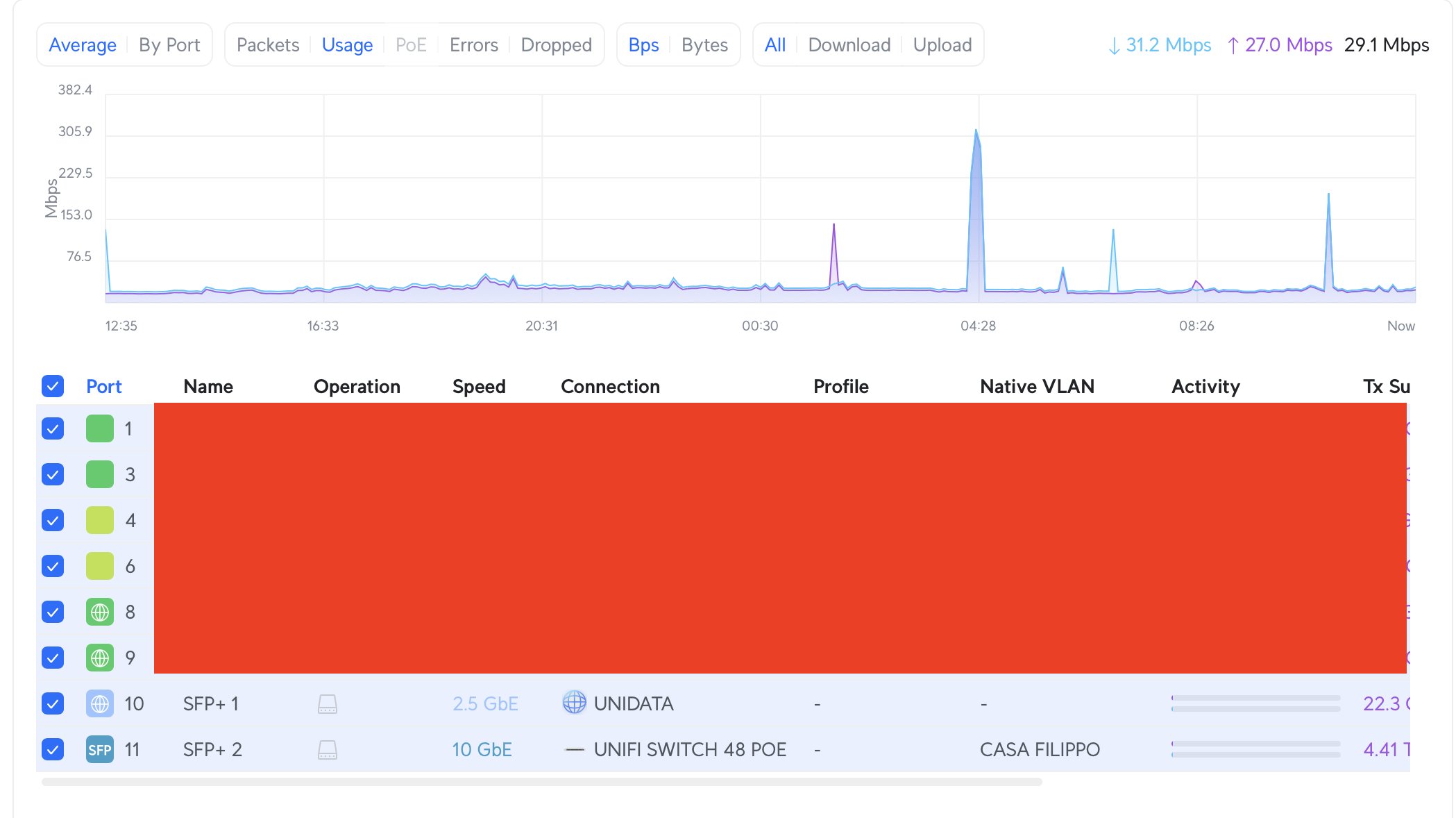Click the globe icon for port 8
1456x818 pixels.
99,612
